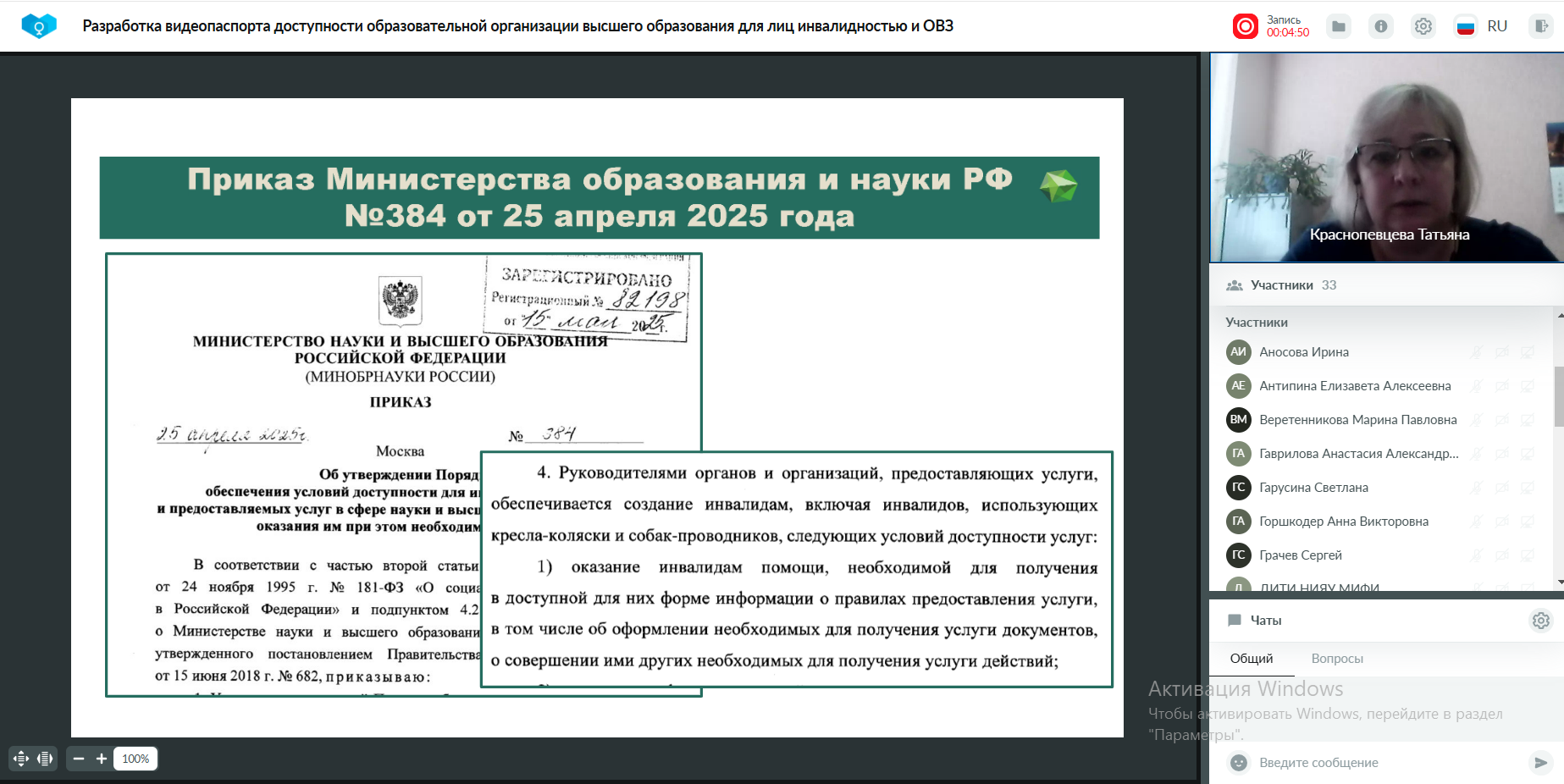Click the camera icon for Гаврилова Анастасия
Image resolution: width=1564 pixels, height=784 pixels.
point(1502,454)
